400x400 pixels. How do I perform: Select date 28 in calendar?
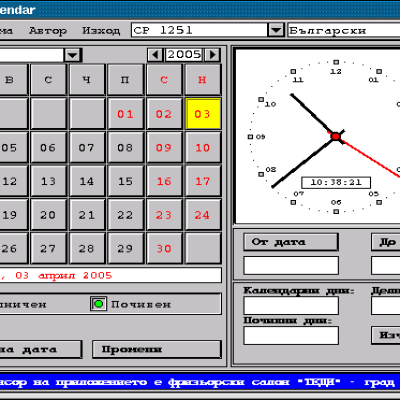coord(87,248)
